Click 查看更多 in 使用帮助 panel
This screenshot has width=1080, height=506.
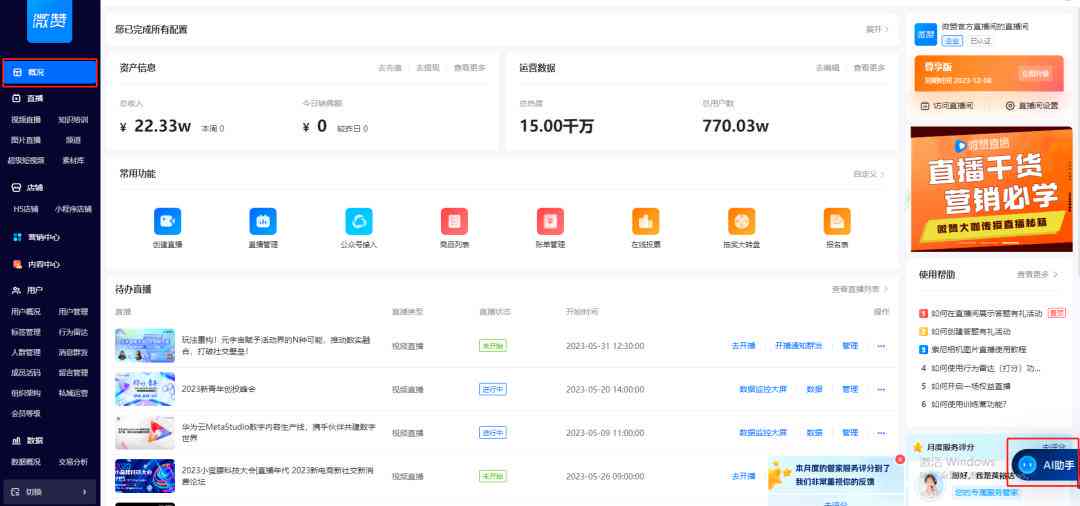(1037, 274)
